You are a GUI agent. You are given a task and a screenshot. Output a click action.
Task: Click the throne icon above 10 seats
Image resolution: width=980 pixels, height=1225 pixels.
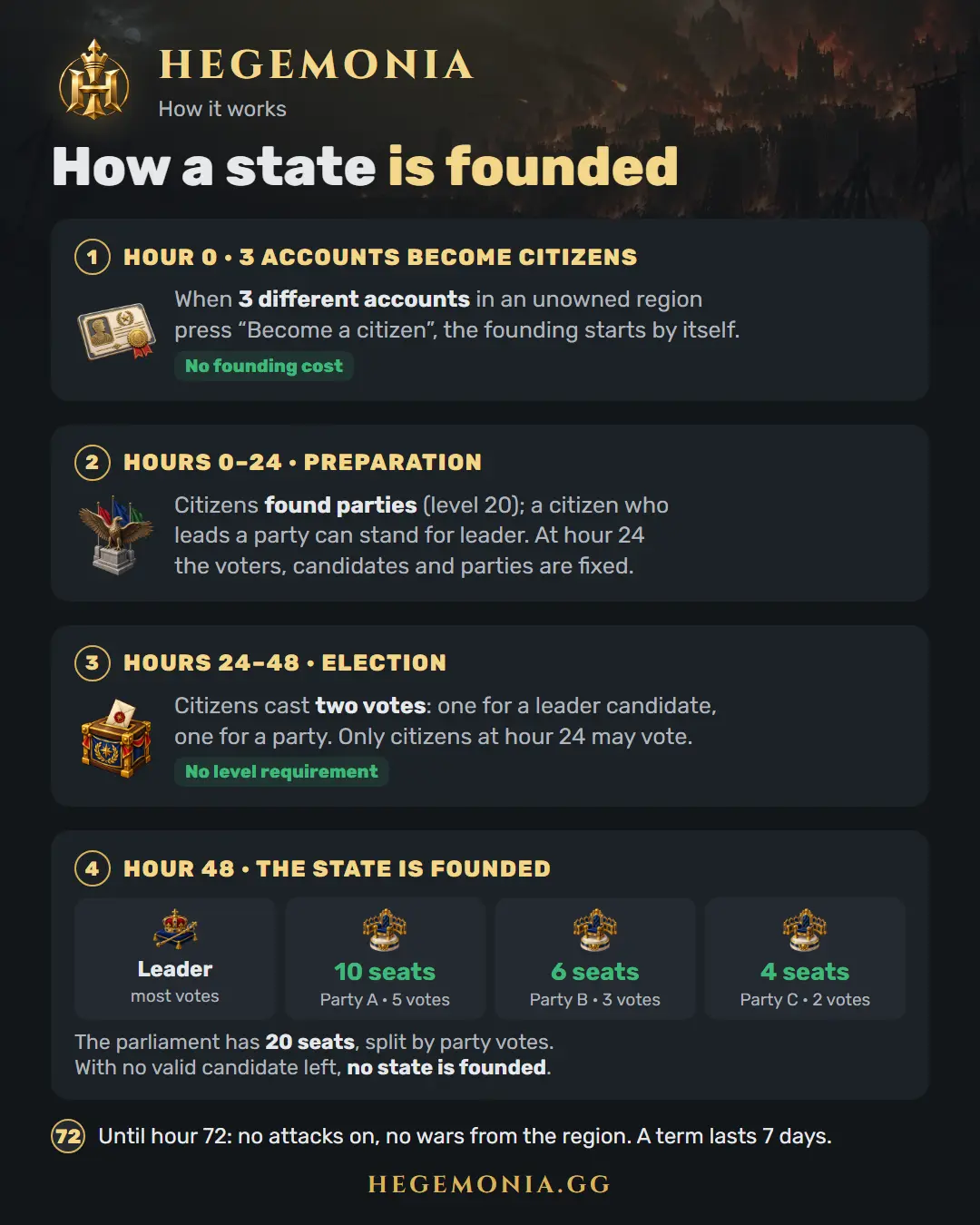pyautogui.click(x=385, y=930)
